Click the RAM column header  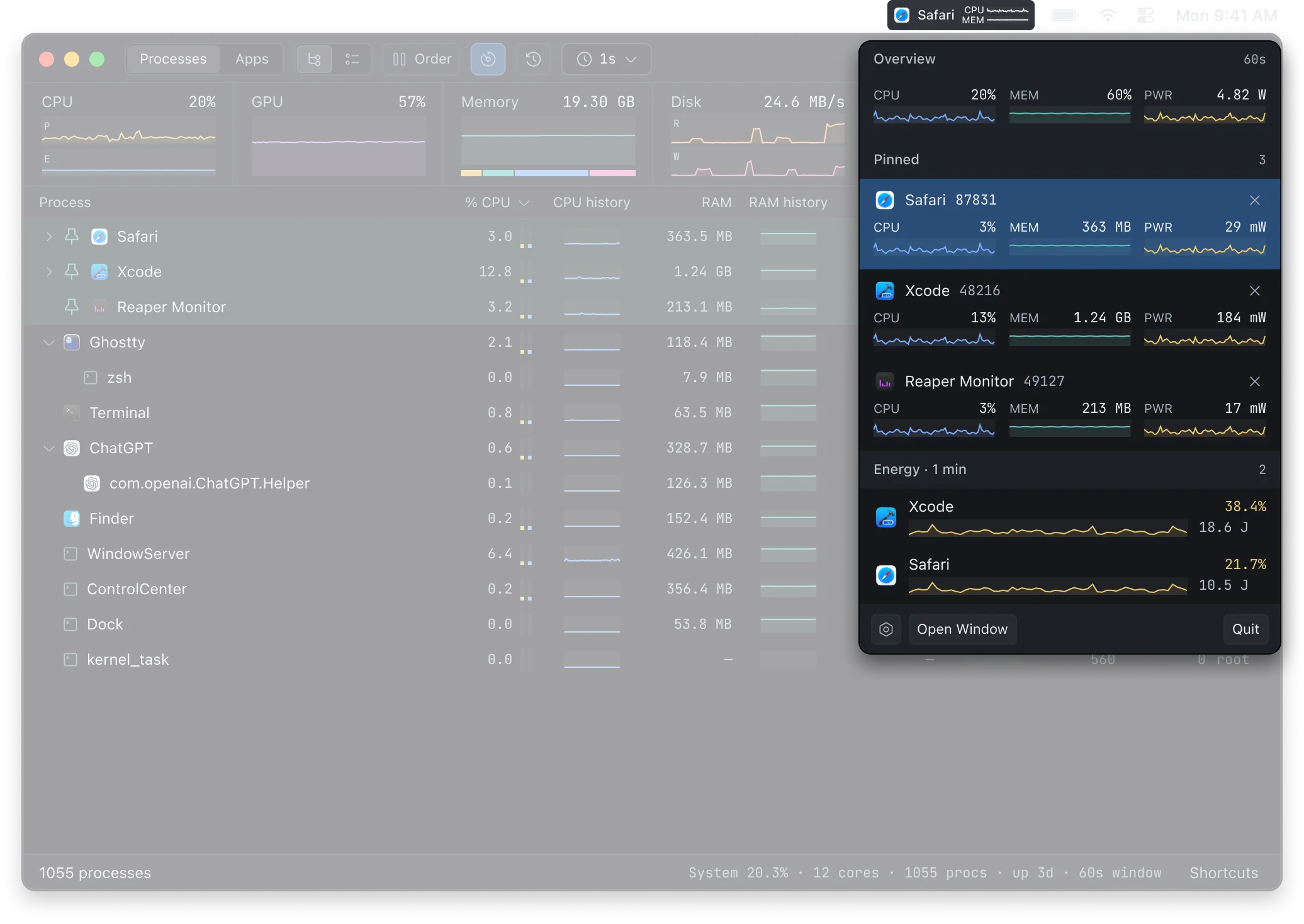click(716, 202)
